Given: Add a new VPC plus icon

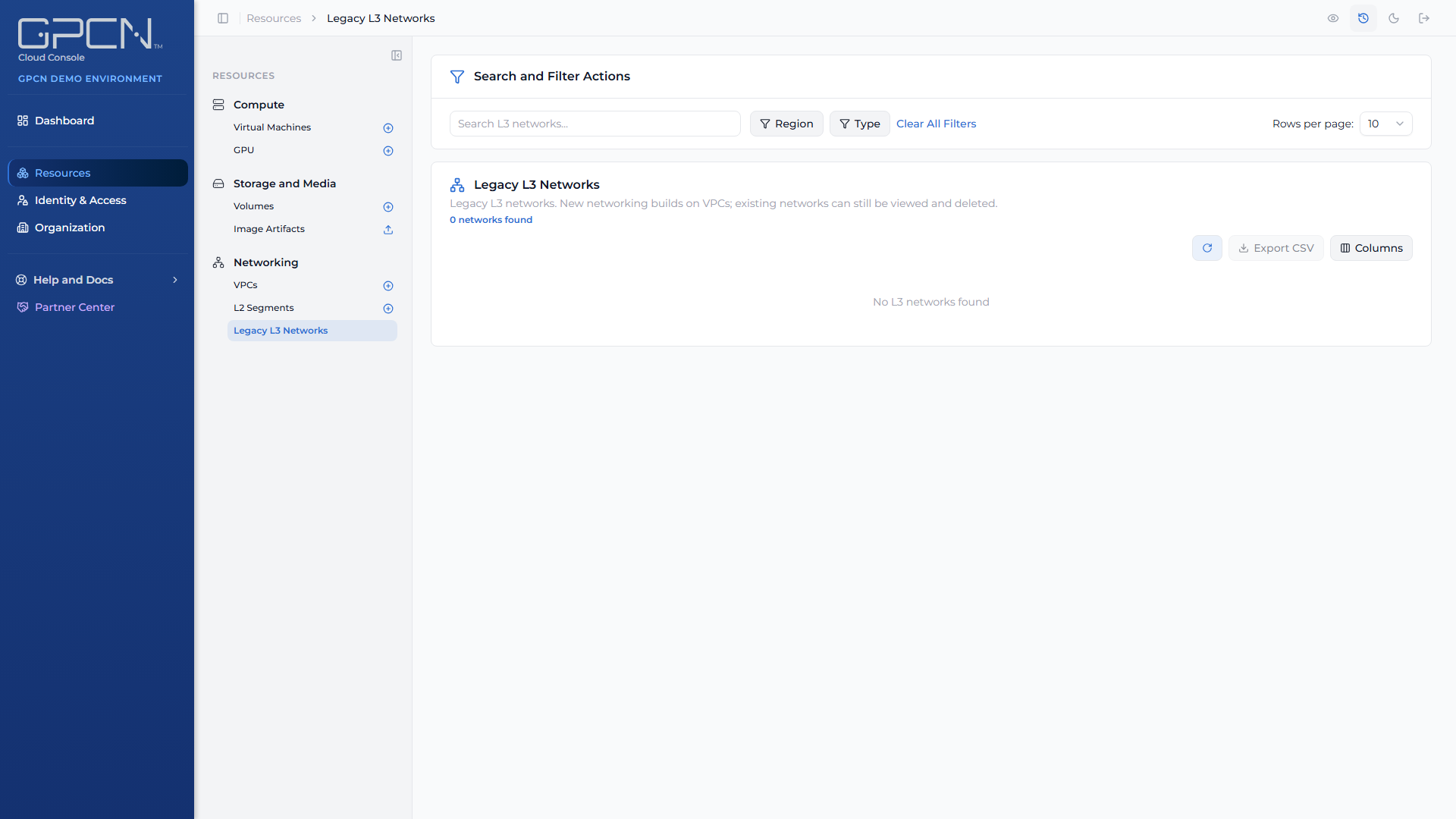Looking at the screenshot, I should point(388,286).
